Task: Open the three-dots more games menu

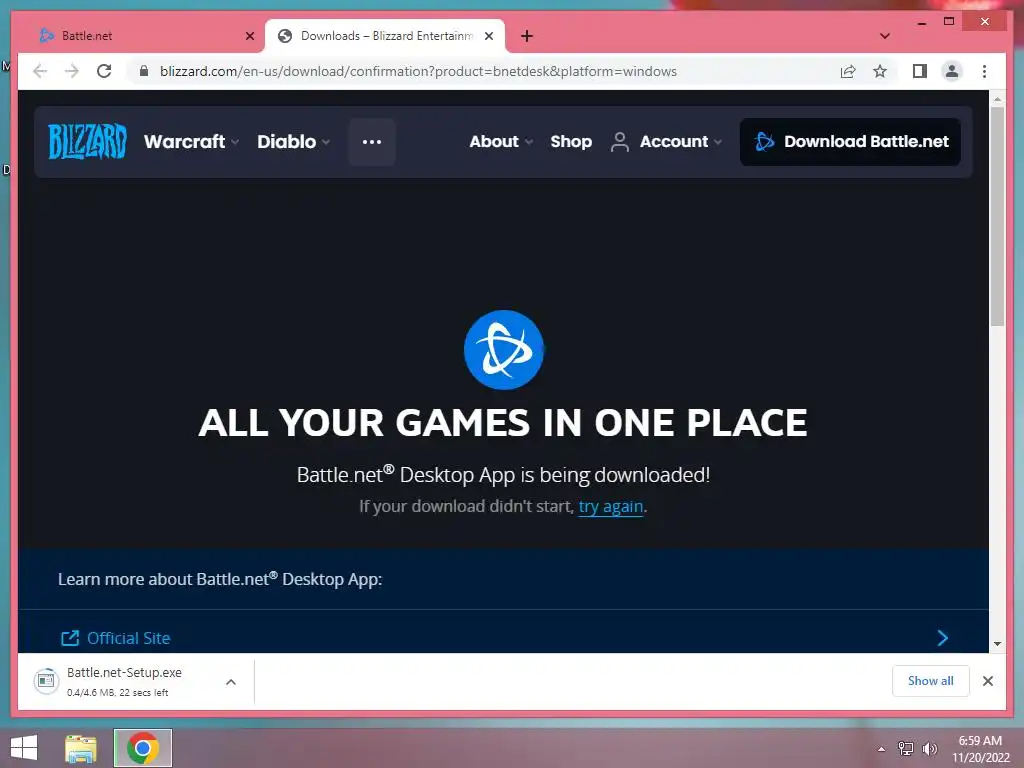Action: [372, 142]
